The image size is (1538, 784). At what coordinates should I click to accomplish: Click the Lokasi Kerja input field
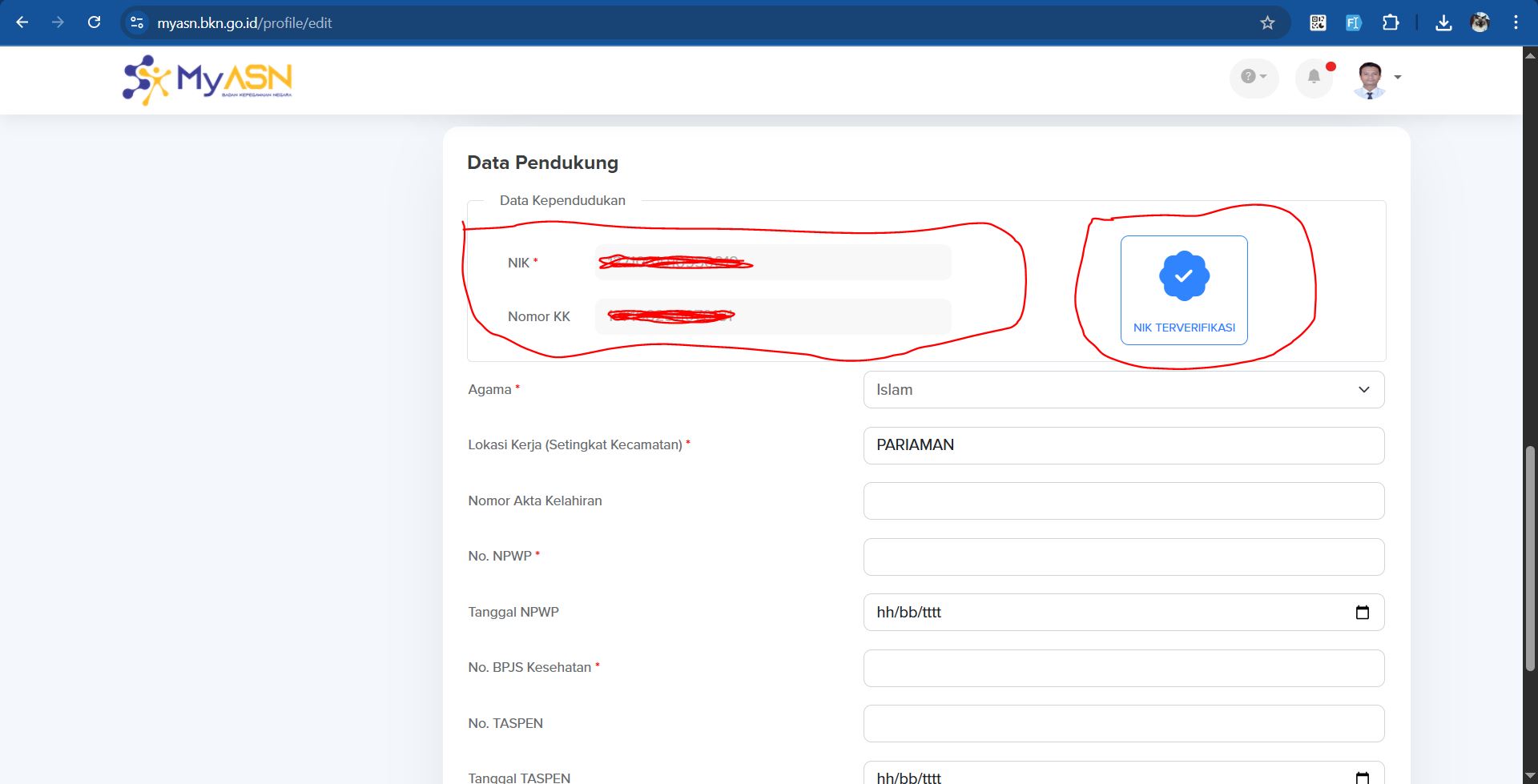1123,445
